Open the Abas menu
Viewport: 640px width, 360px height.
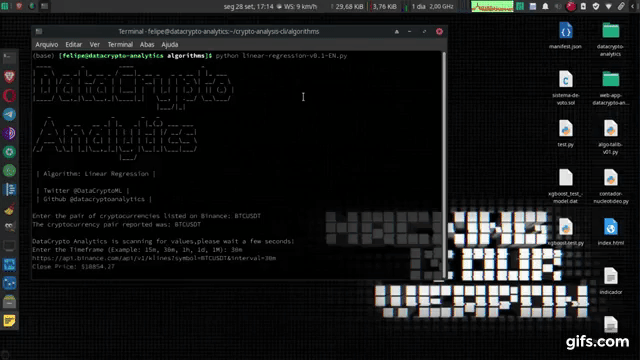pyautogui.click(x=147, y=44)
